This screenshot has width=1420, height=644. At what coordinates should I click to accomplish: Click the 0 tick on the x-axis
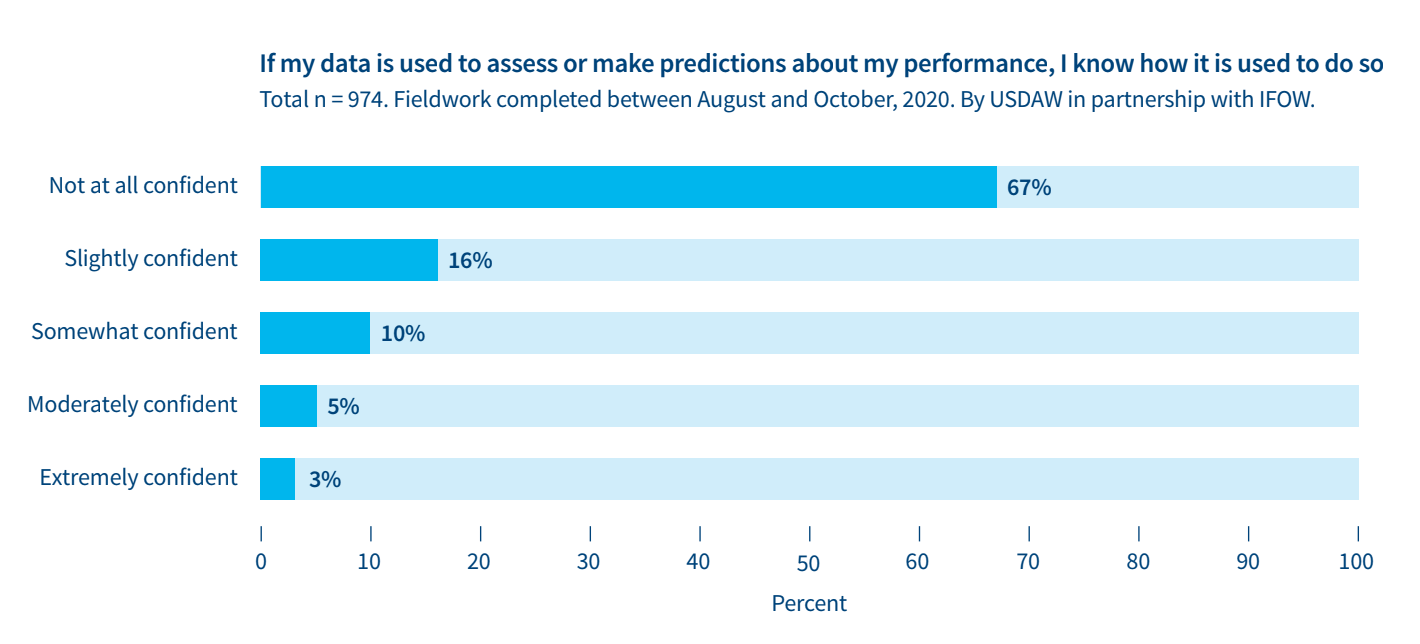[260, 562]
